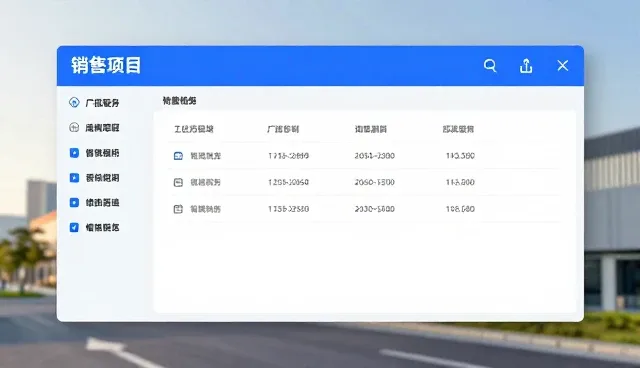Select second sidebar item with gray circle icon
The image size is (640, 368).
click(94, 128)
